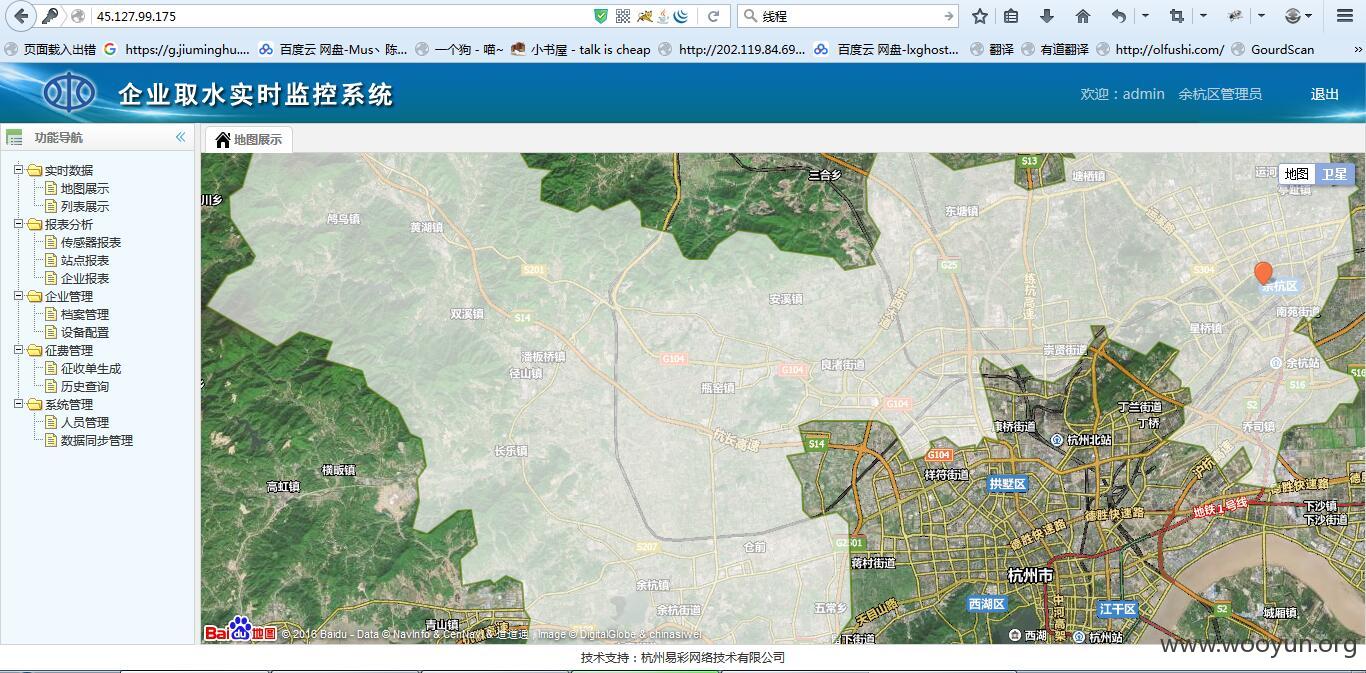Screen dimensions: 1366x673
Task: Open 列表展示 in the tree
Action: pyautogui.click(x=85, y=206)
